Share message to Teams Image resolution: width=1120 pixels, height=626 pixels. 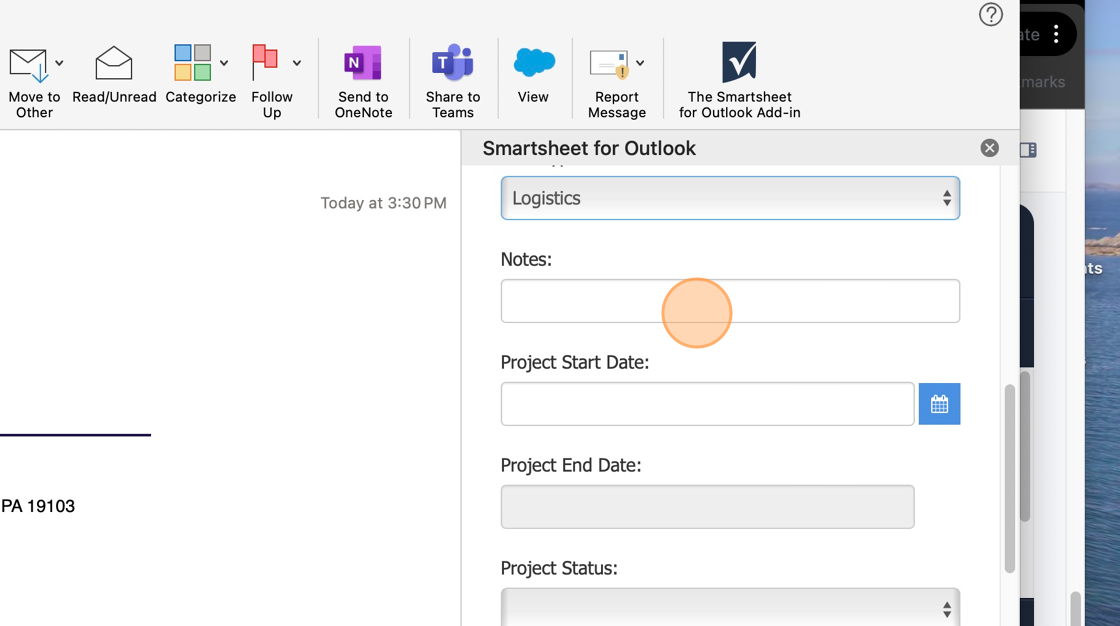tap(453, 80)
